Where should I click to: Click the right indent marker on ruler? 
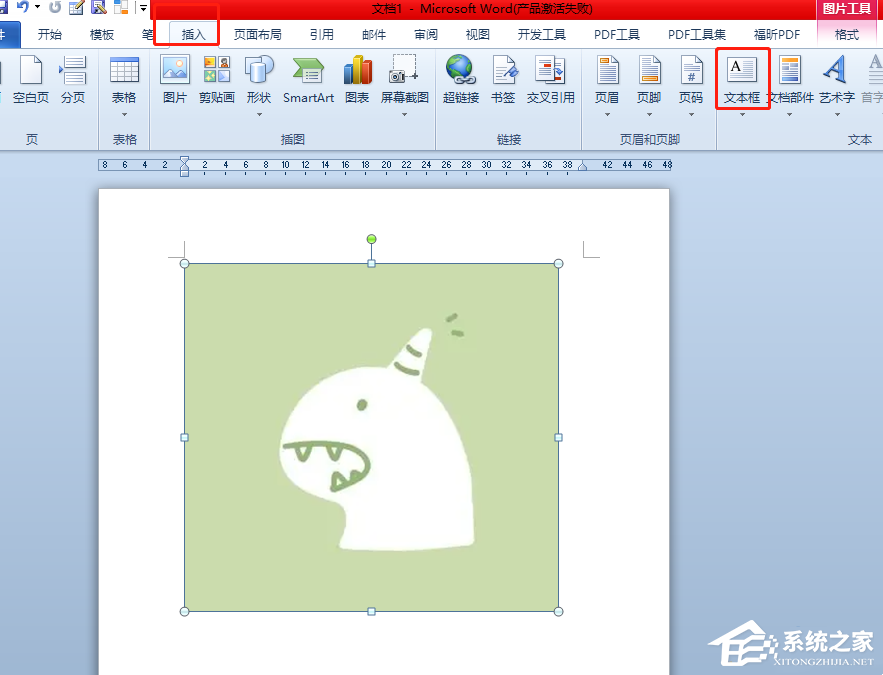(583, 166)
